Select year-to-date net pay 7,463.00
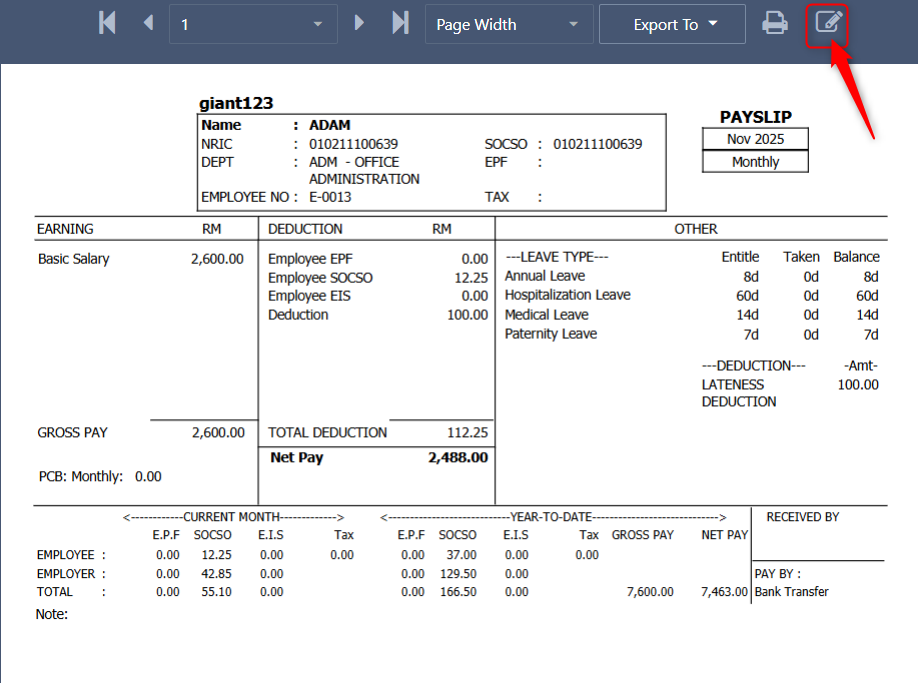The height and width of the screenshot is (683, 918). [x=724, y=592]
